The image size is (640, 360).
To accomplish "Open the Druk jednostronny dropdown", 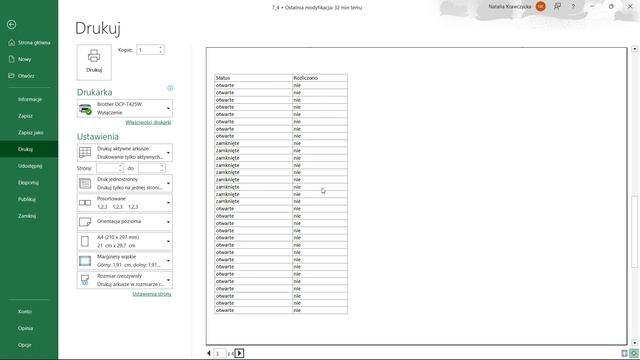I will click(124, 183).
